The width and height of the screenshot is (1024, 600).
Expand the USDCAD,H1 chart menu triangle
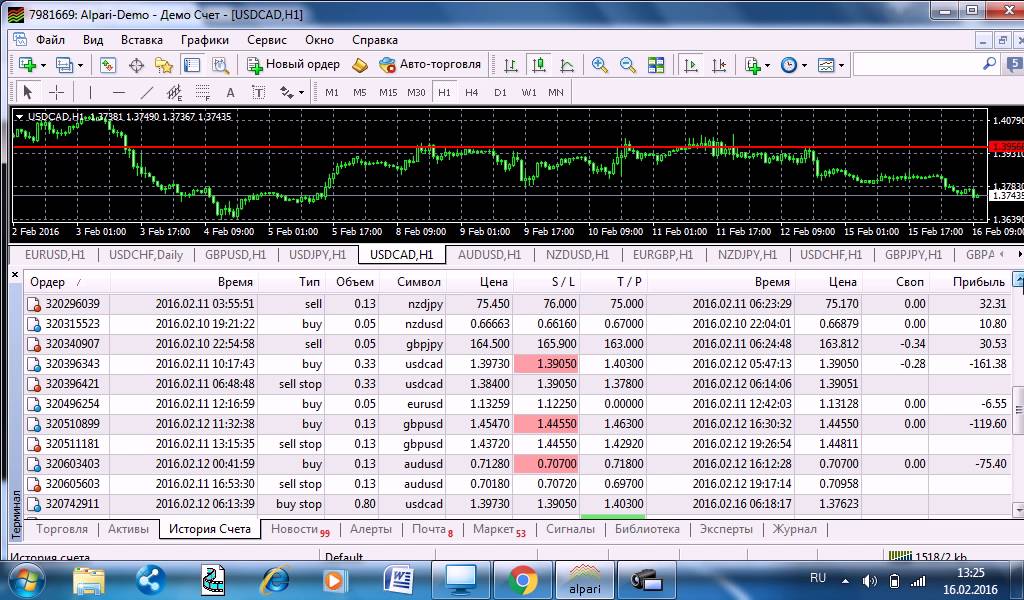tap(20, 117)
